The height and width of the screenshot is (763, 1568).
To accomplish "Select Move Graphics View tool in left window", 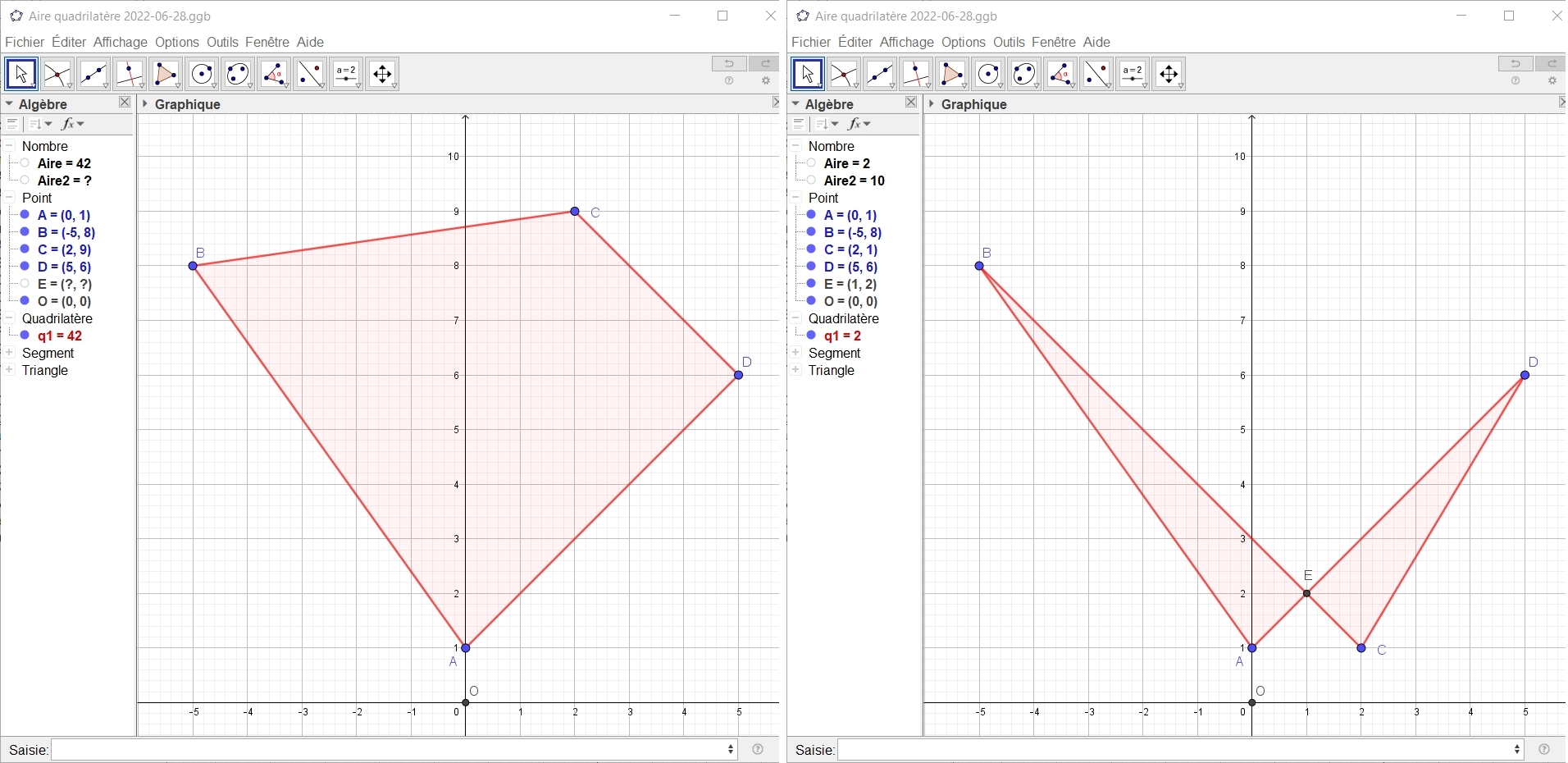I will click(x=382, y=74).
